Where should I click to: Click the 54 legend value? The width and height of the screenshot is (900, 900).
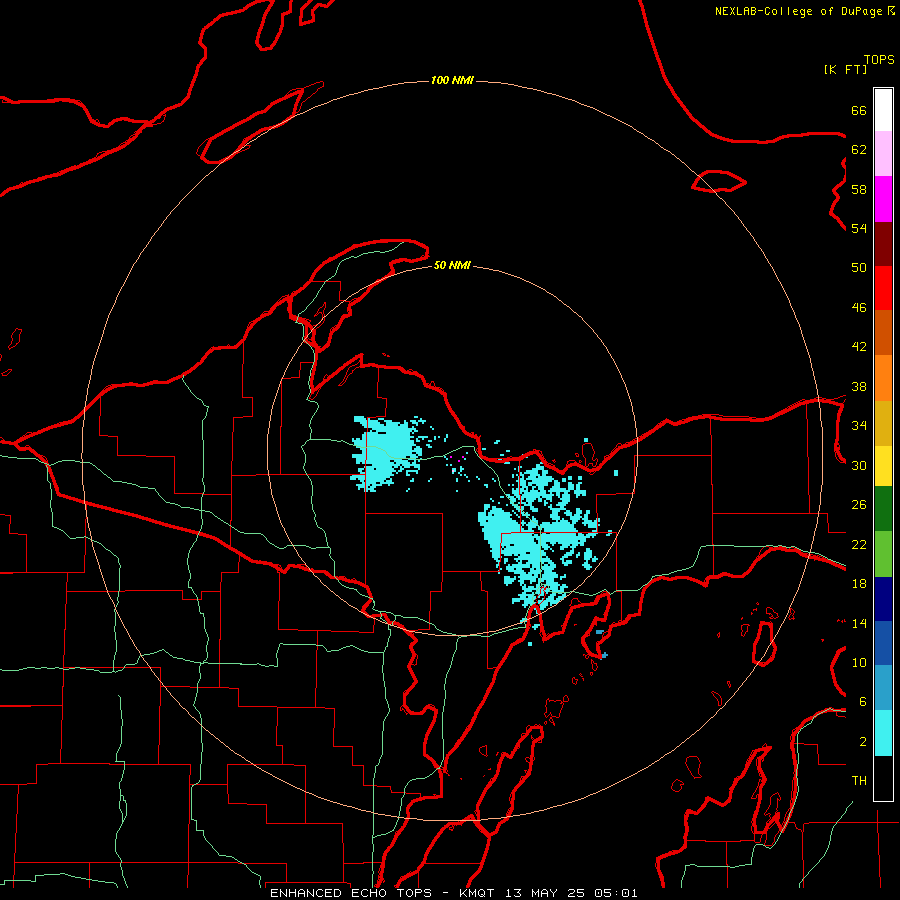[859, 228]
